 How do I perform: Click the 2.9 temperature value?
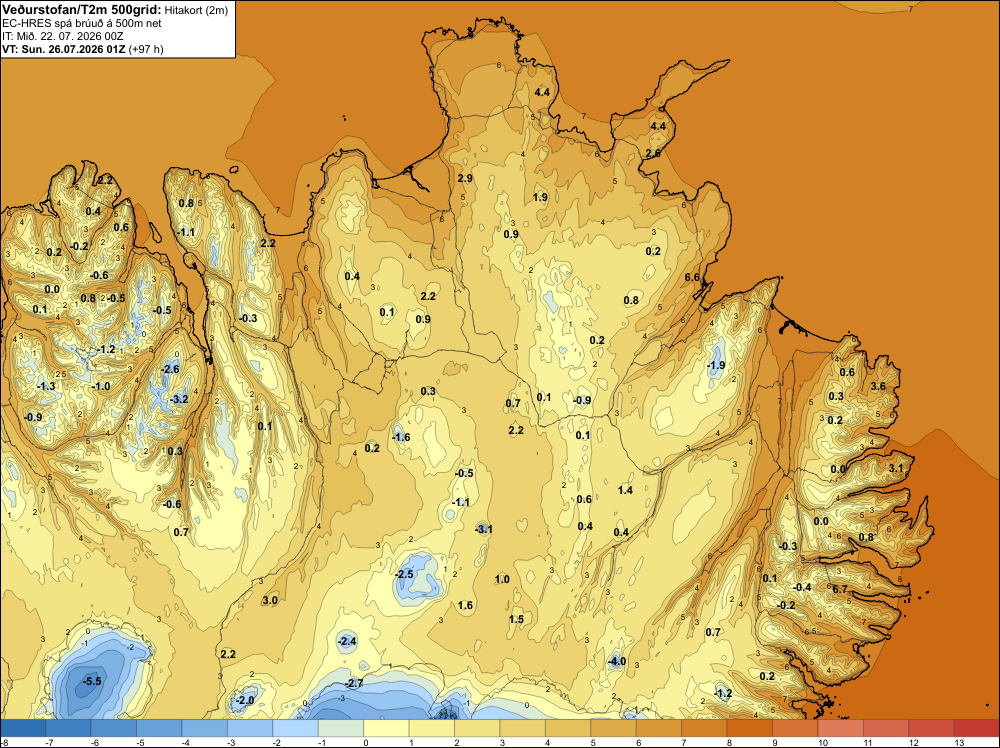465,178
